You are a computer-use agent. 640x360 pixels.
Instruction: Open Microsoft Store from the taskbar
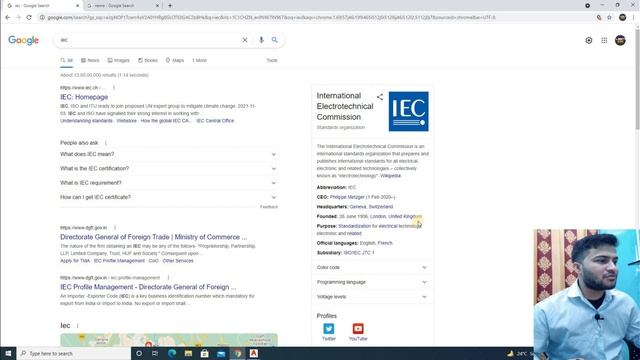click(204, 353)
